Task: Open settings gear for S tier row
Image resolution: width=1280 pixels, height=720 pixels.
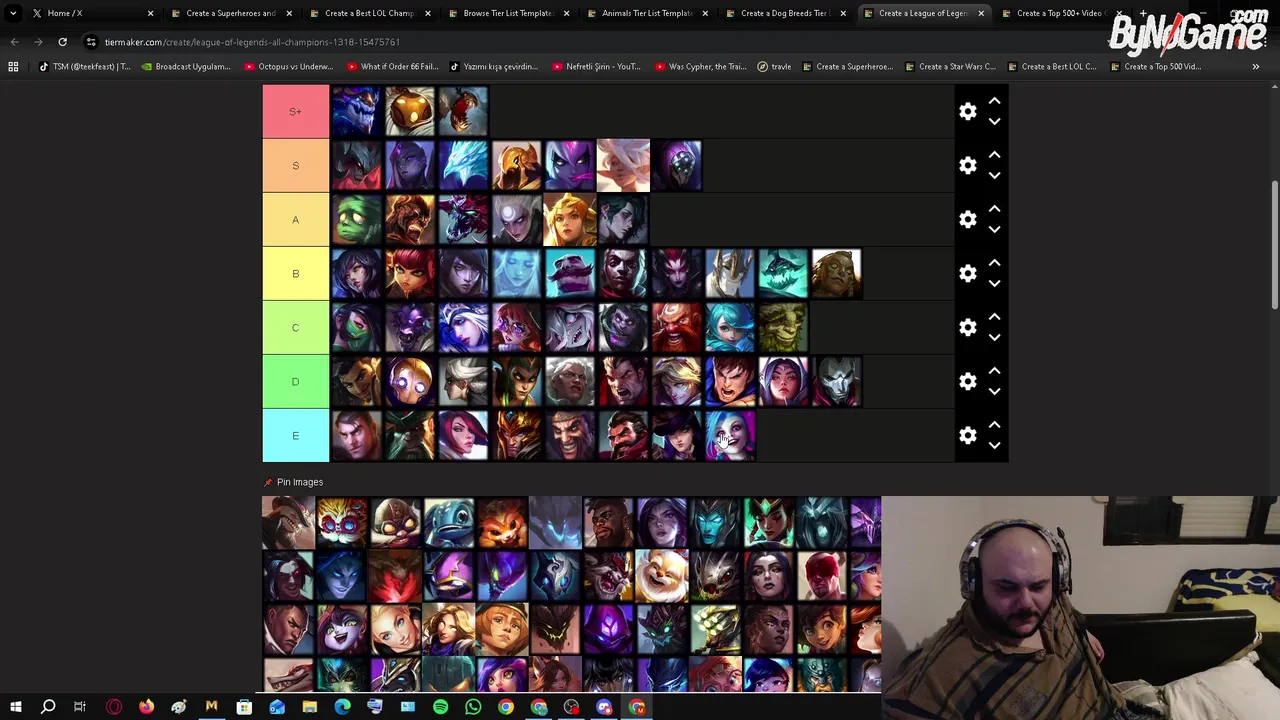Action: (967, 165)
